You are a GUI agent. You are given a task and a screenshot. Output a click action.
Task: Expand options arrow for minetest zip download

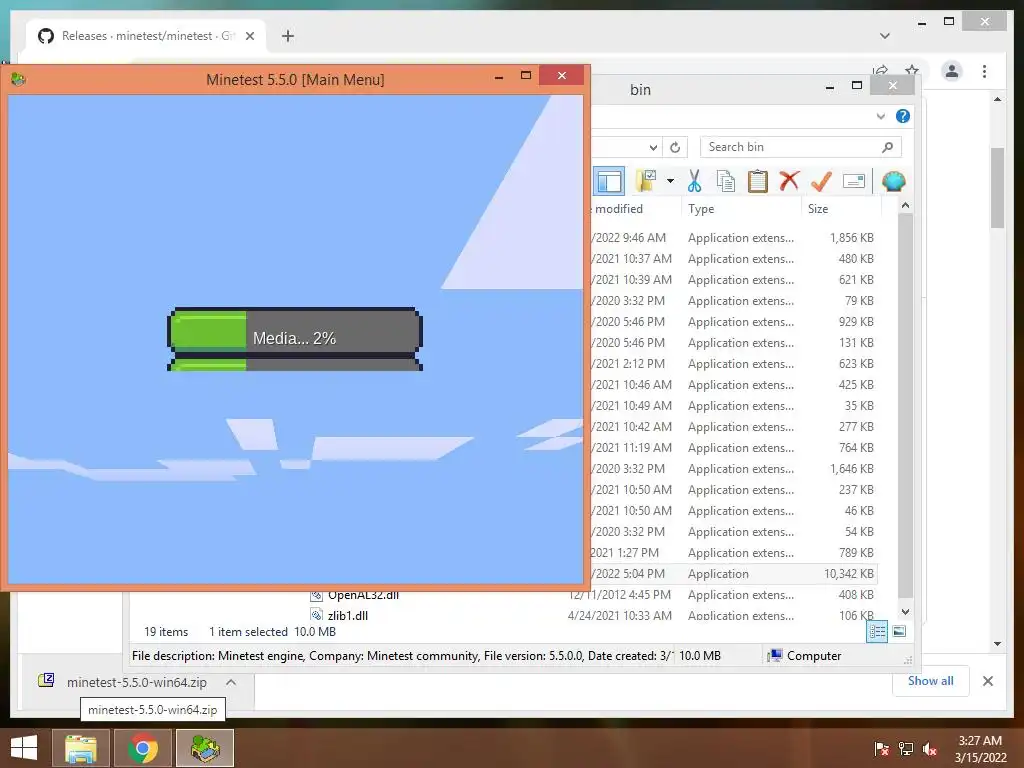point(231,682)
